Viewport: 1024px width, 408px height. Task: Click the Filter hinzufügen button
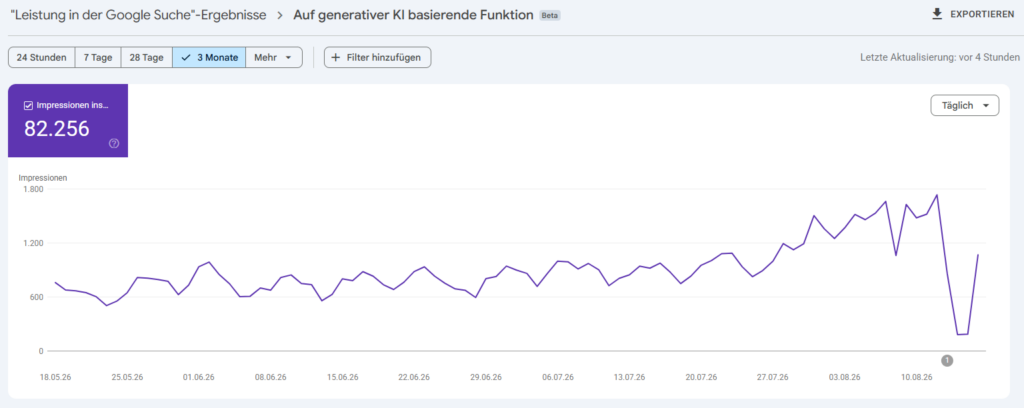377,57
